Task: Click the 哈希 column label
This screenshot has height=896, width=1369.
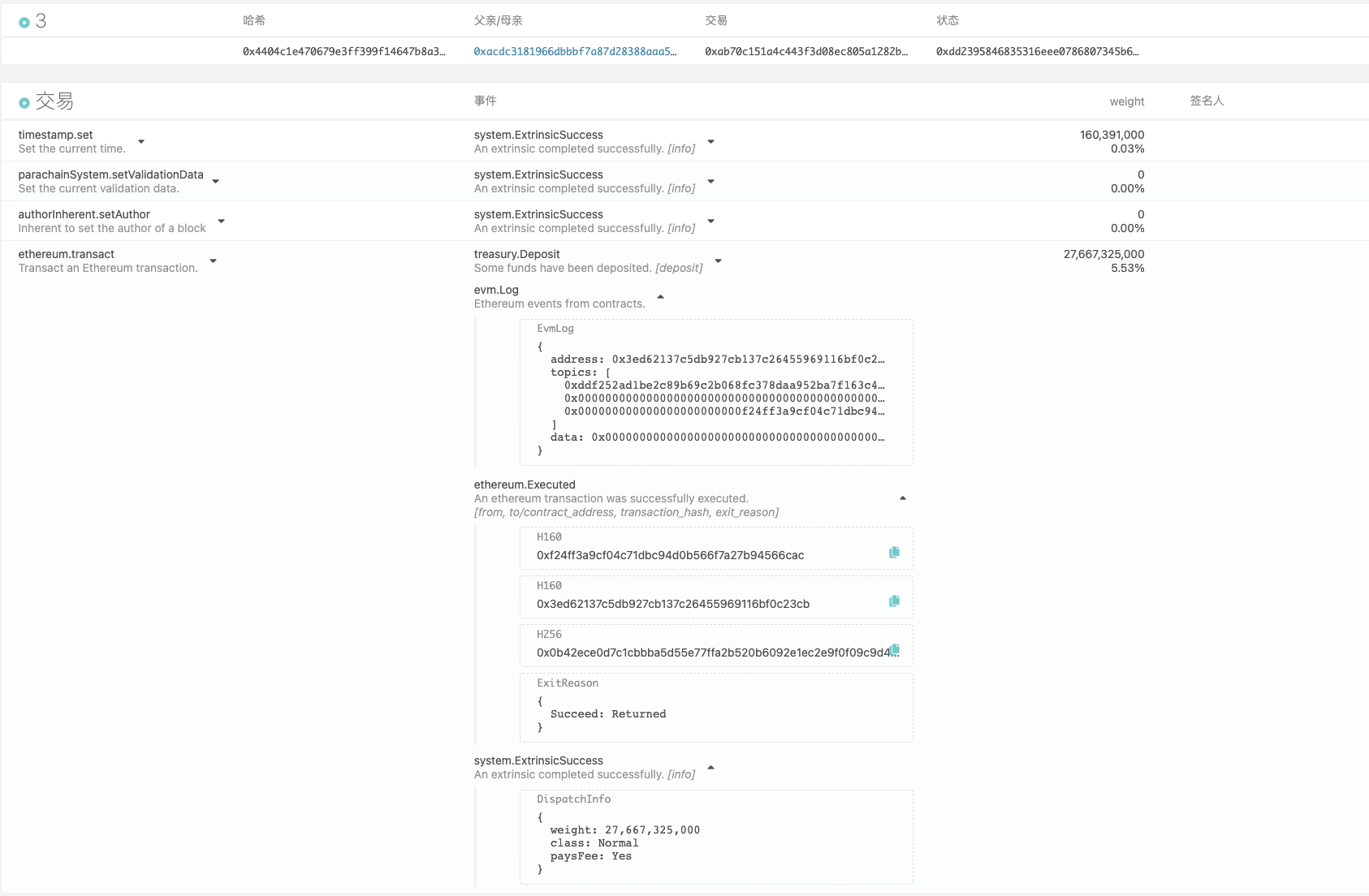Action: point(253,20)
